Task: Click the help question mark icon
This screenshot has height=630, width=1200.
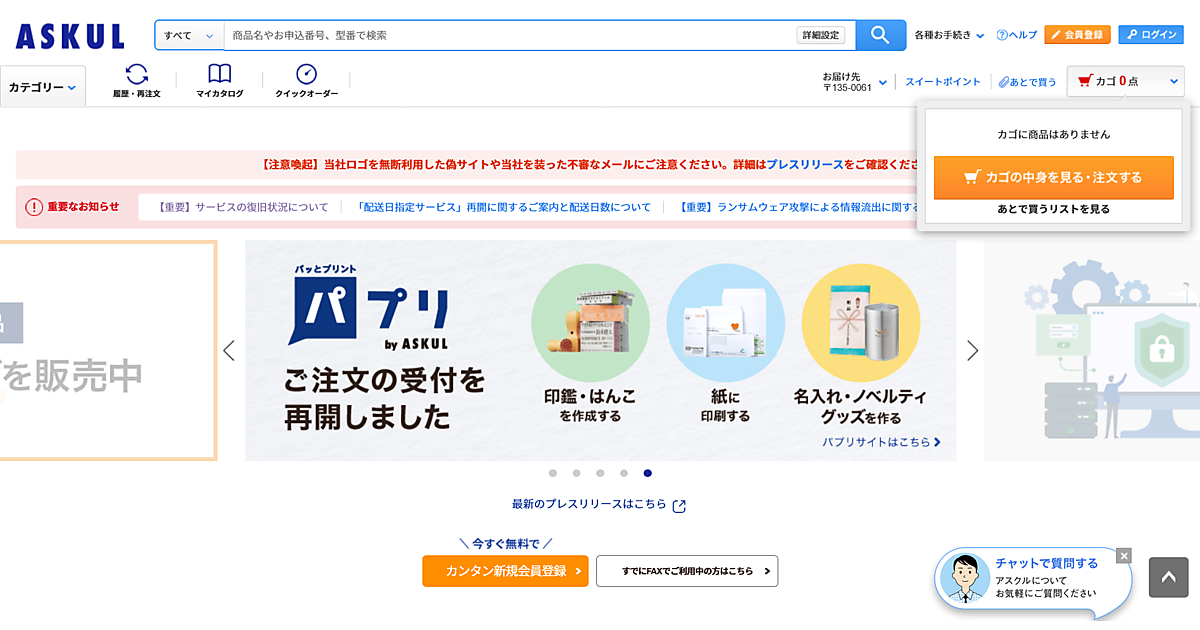Action: tap(1001, 35)
